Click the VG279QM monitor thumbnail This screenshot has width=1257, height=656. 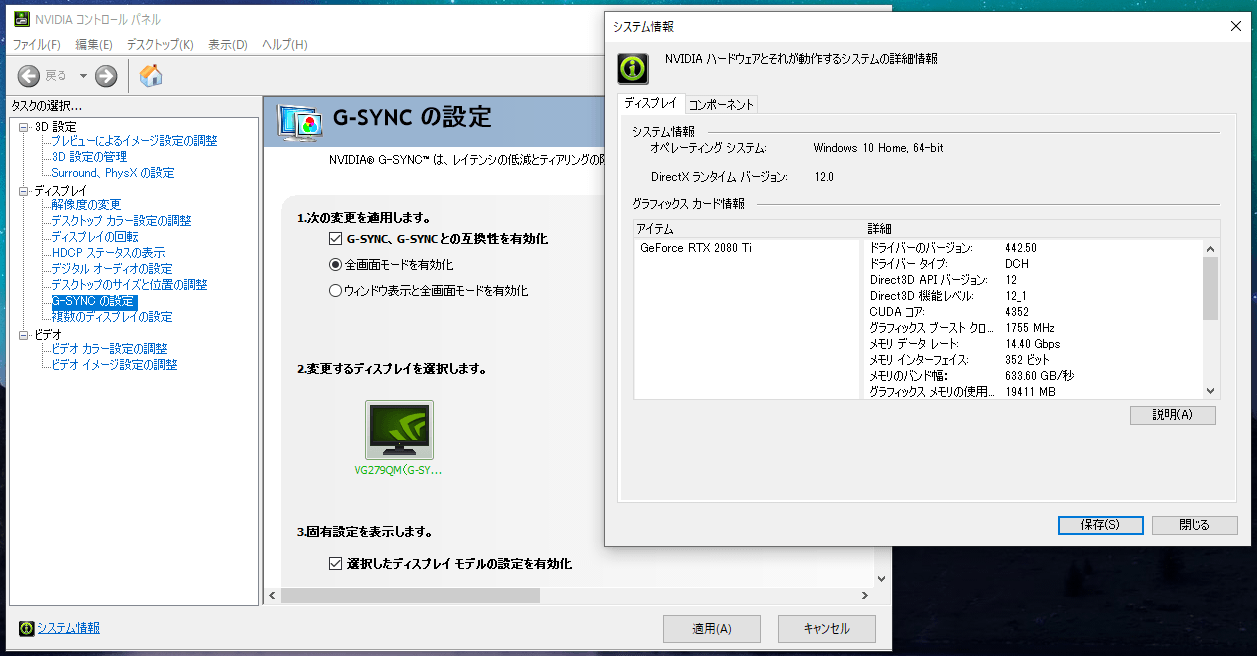(x=399, y=430)
